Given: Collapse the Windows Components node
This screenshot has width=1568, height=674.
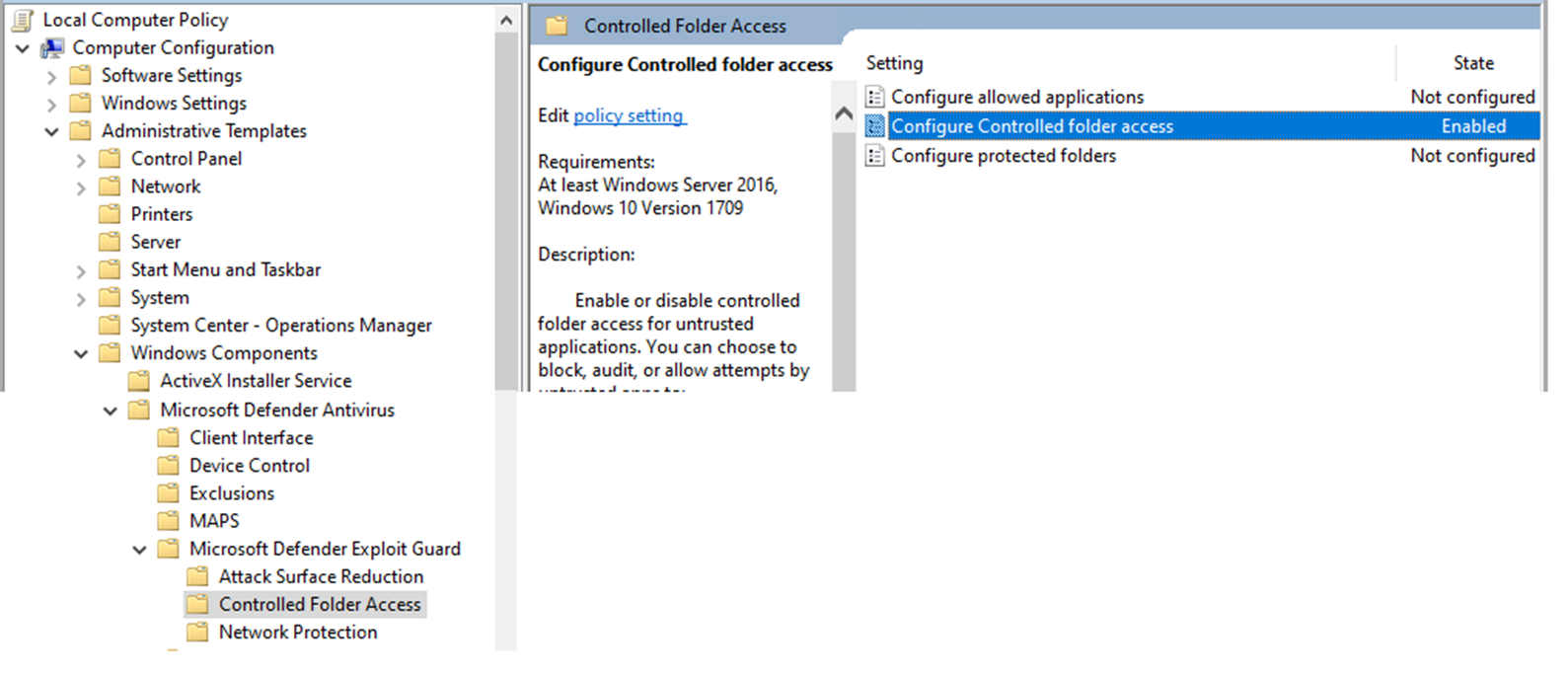Looking at the screenshot, I should pyautogui.click(x=81, y=353).
